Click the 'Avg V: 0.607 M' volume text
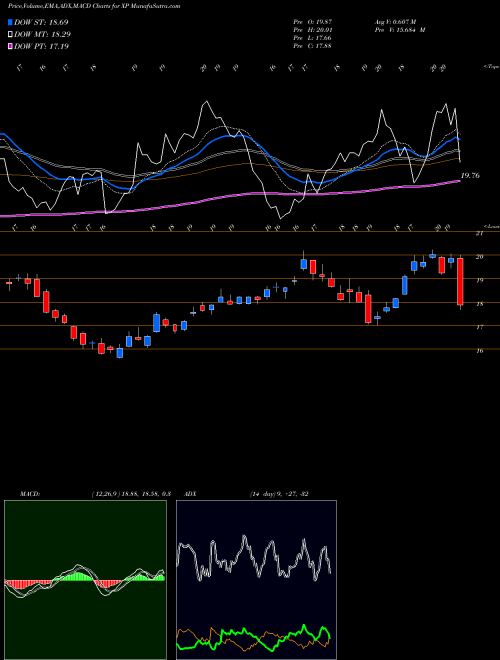This screenshot has width=500, height=660. [x=395, y=22]
